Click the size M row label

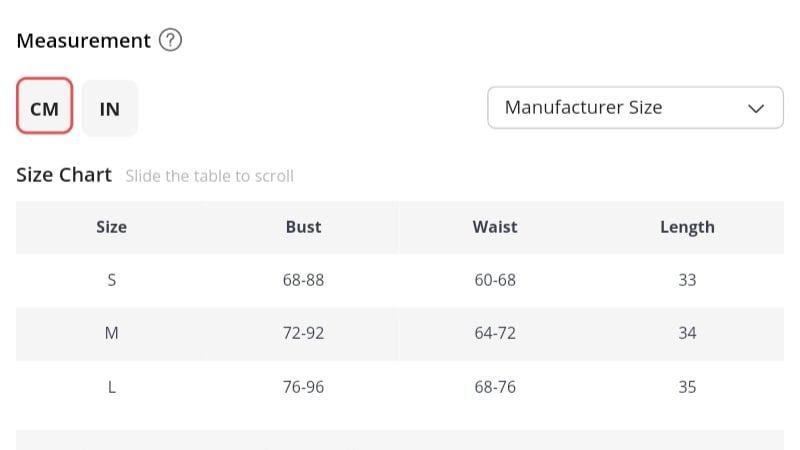[x=111, y=333]
